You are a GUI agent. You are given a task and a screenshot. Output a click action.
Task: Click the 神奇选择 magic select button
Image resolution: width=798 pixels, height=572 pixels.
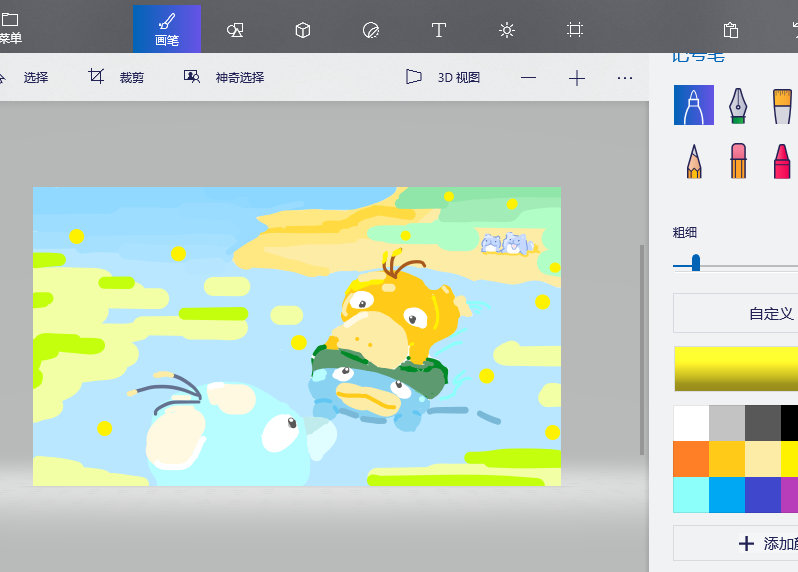(x=225, y=77)
